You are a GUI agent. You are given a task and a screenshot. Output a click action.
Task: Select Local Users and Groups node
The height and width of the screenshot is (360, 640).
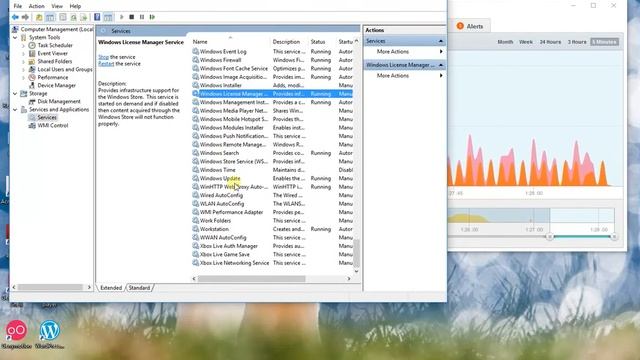(60, 69)
